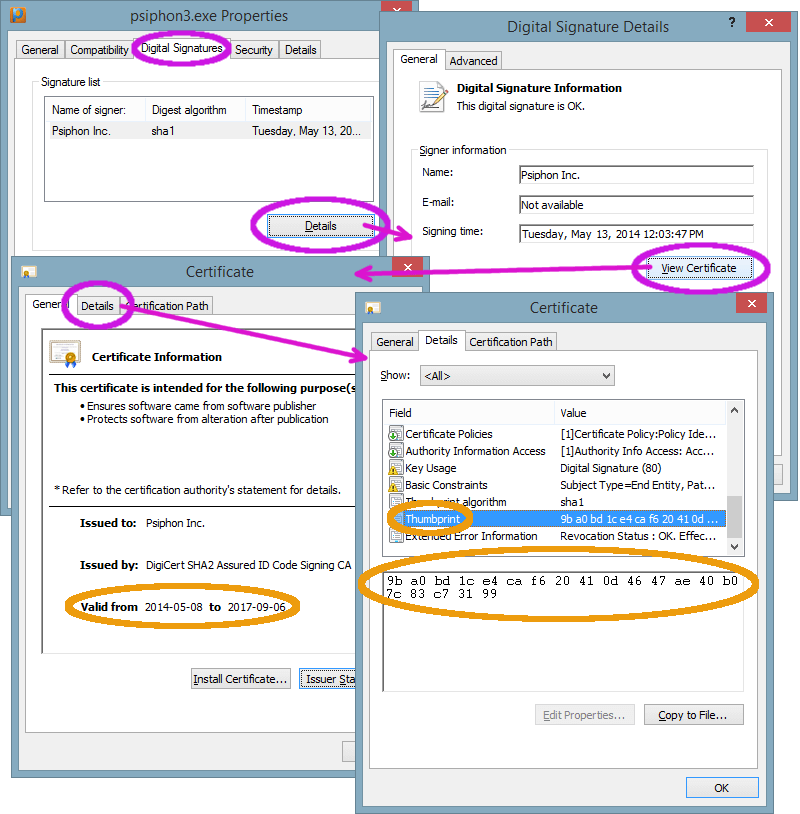Image resolution: width=800 pixels, height=814 pixels.
Task: Click the gold certificate seal icon
Action: 65,353
